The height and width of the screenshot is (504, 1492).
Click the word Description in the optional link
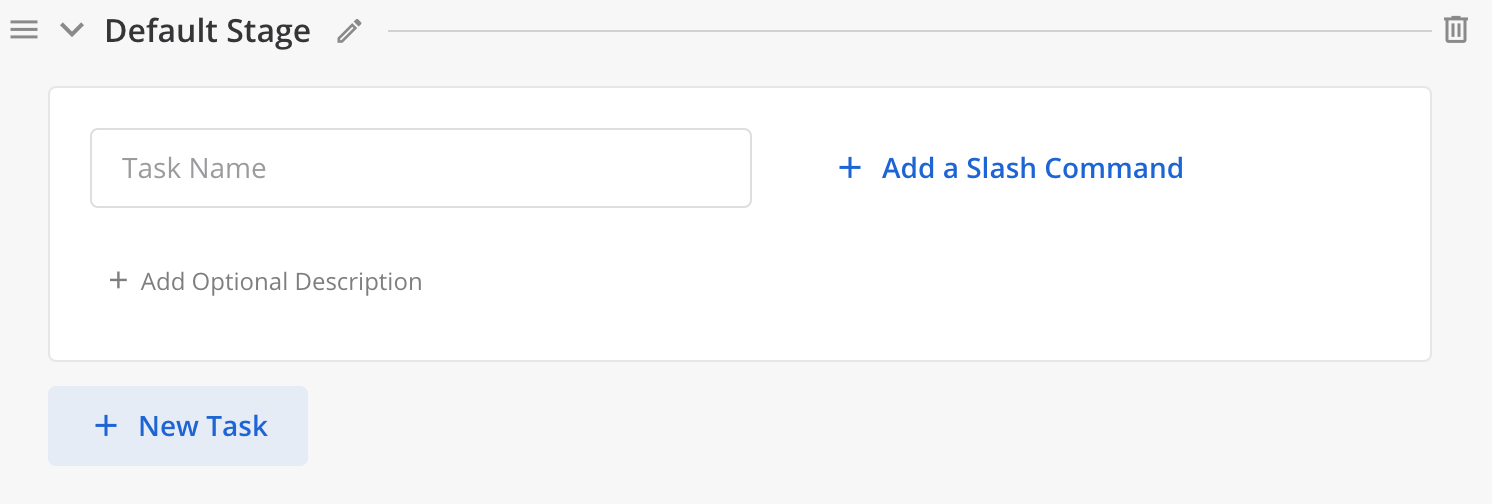[x=361, y=282]
